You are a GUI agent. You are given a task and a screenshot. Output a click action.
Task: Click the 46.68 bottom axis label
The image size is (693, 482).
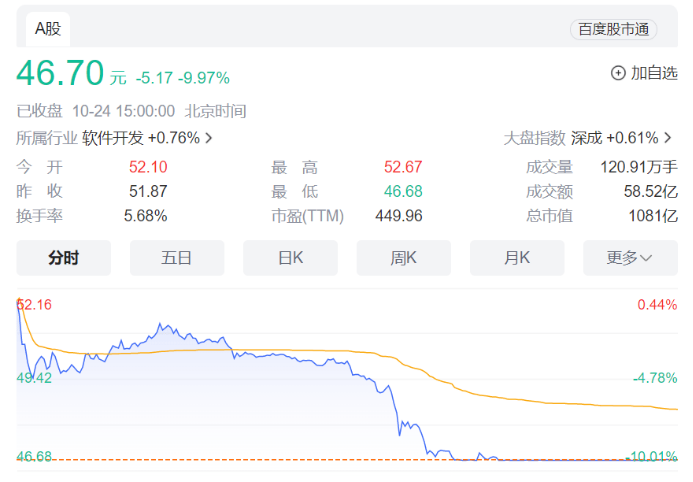click(x=33, y=456)
